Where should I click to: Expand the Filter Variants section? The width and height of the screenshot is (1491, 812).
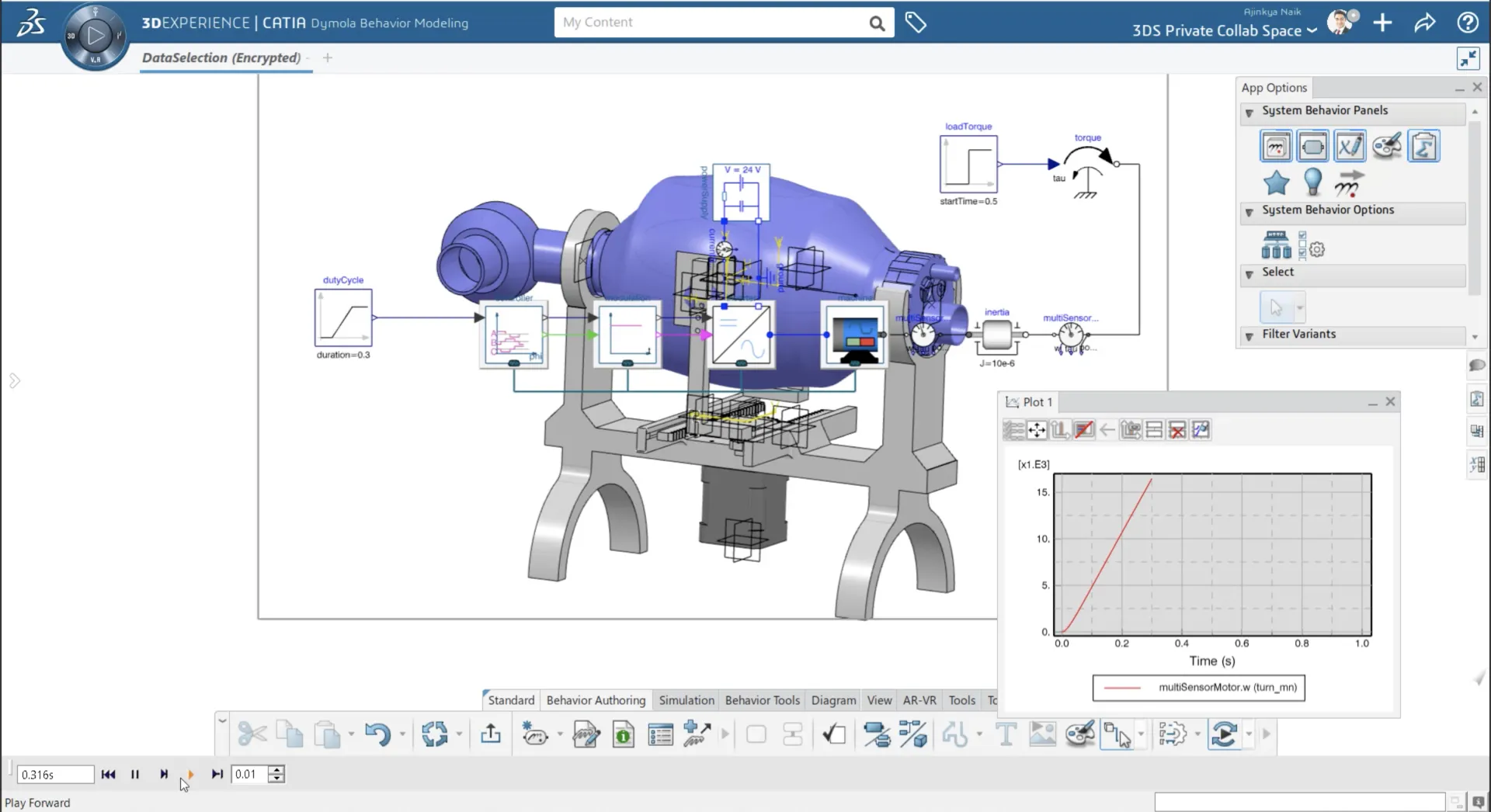pos(1248,335)
